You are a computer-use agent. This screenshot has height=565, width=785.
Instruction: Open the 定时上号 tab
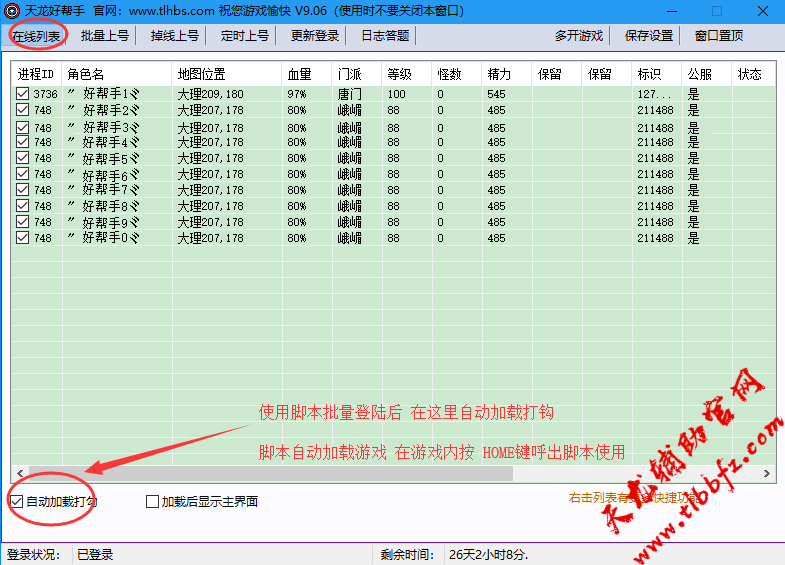tap(245, 35)
